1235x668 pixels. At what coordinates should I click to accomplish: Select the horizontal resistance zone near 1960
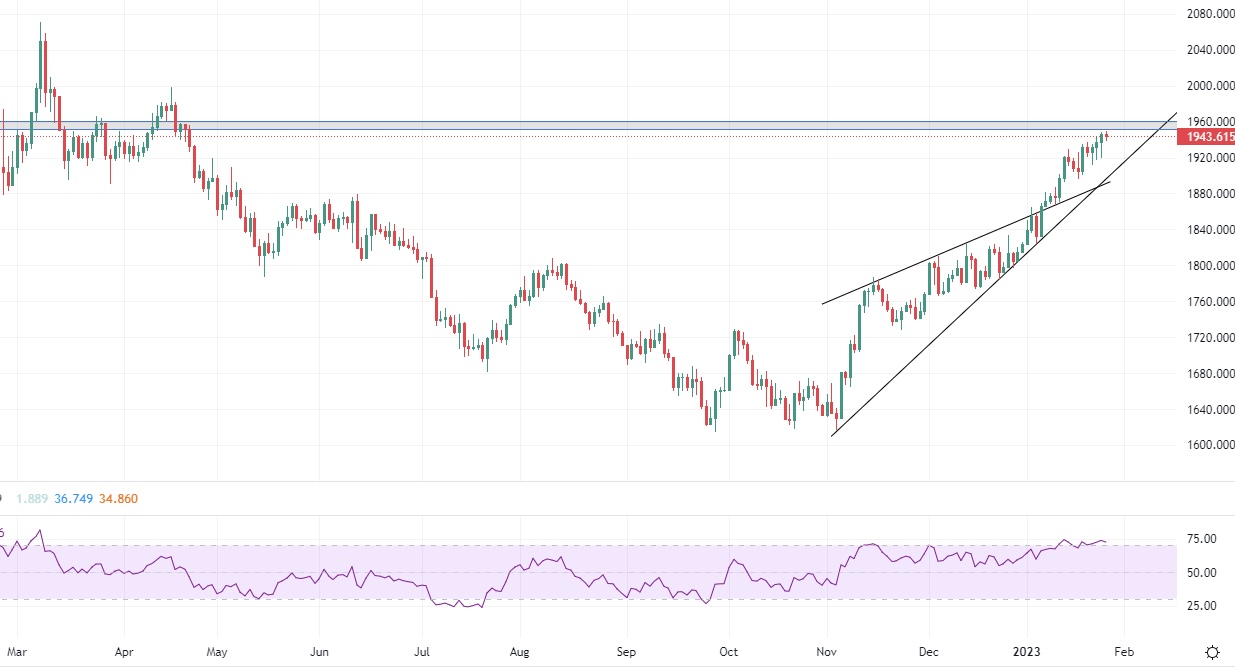click(600, 125)
